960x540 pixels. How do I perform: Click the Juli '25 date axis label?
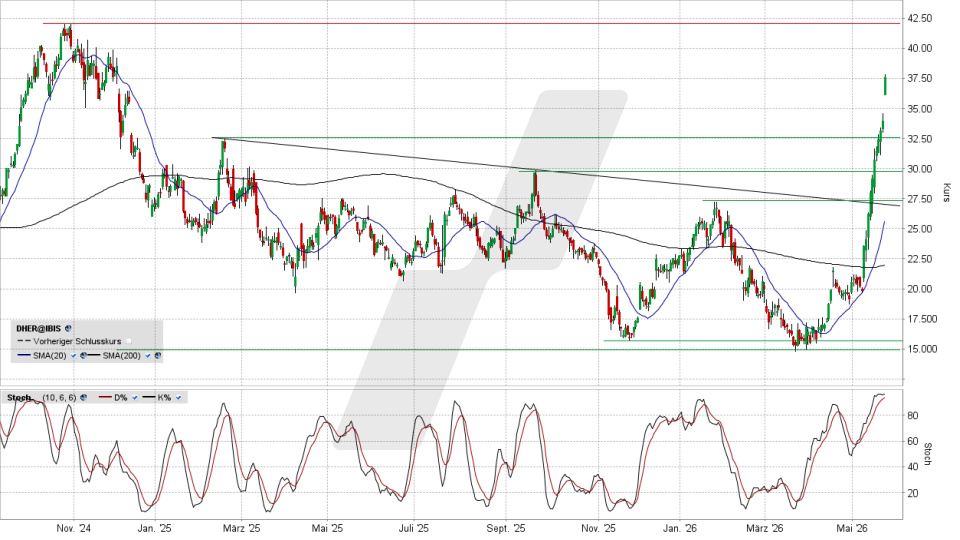click(414, 528)
